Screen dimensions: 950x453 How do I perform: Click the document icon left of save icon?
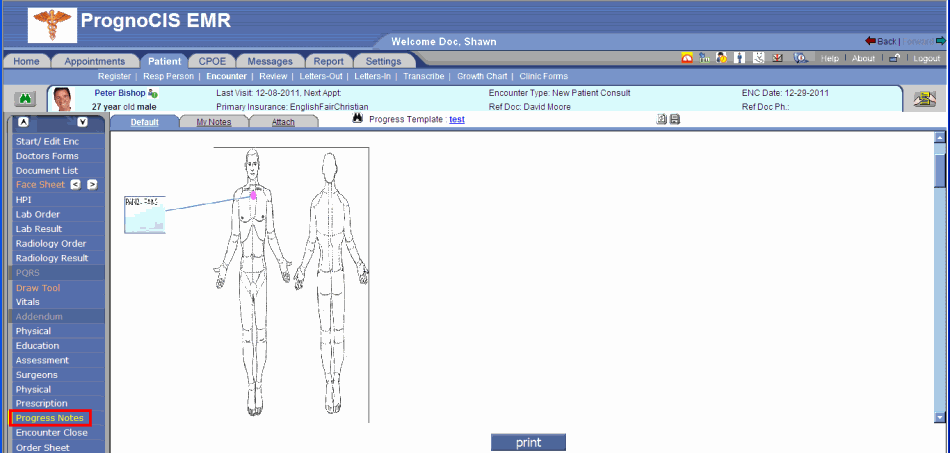point(662,119)
